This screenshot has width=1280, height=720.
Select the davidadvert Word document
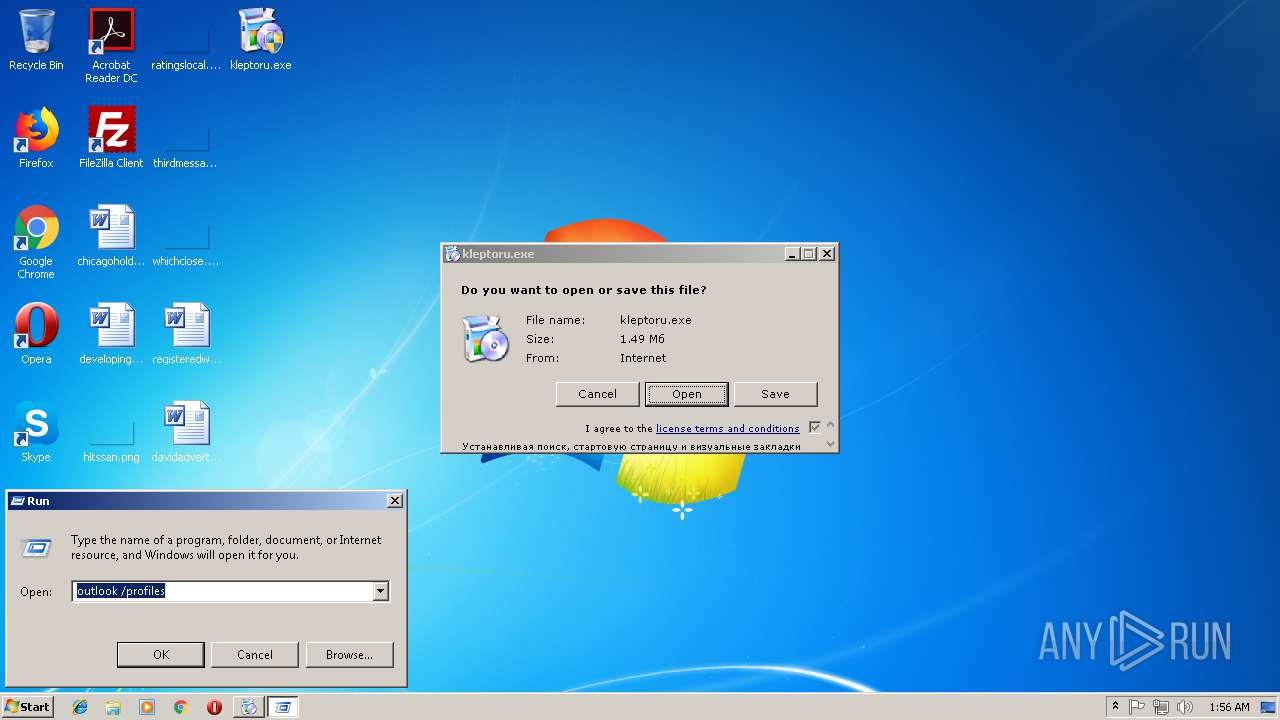coord(186,433)
